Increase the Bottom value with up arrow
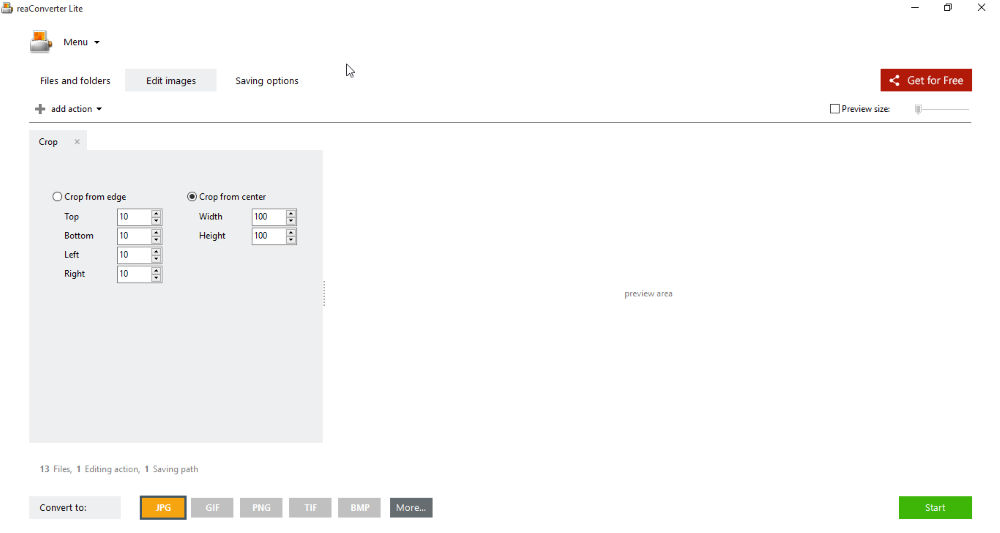1000x533 pixels. [x=156, y=232]
